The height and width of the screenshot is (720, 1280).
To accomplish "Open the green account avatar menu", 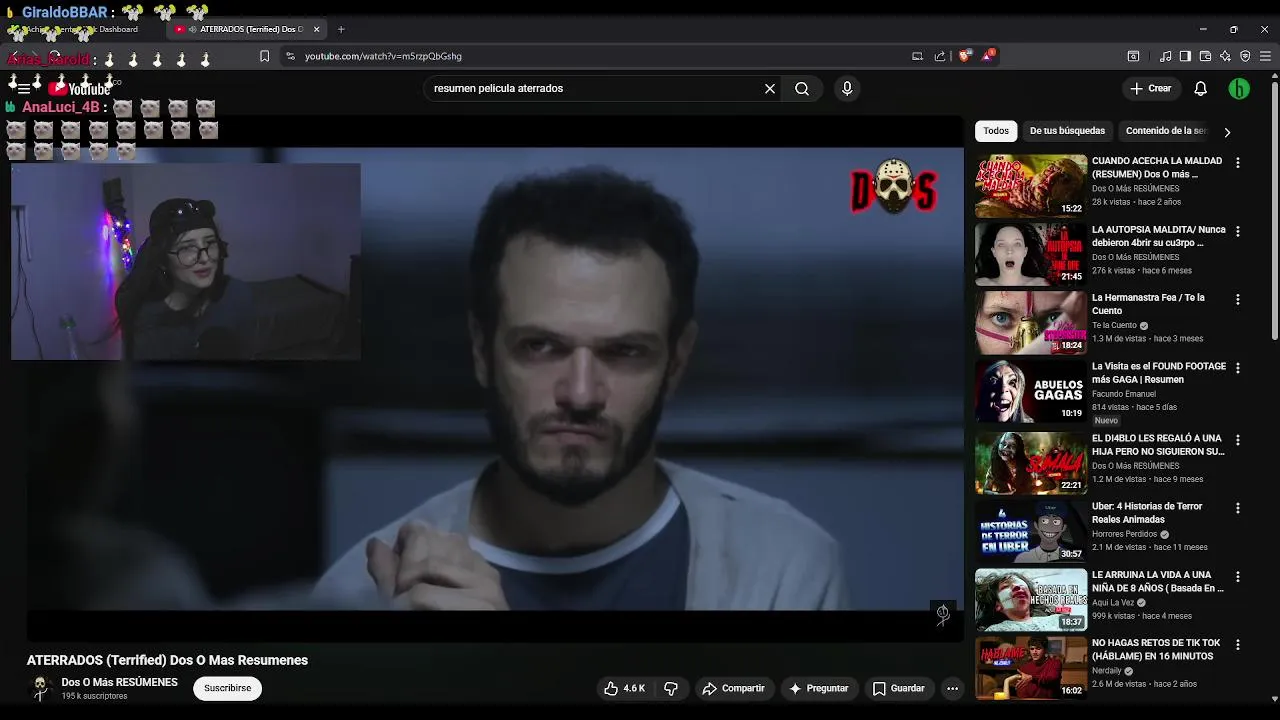I will (1239, 89).
